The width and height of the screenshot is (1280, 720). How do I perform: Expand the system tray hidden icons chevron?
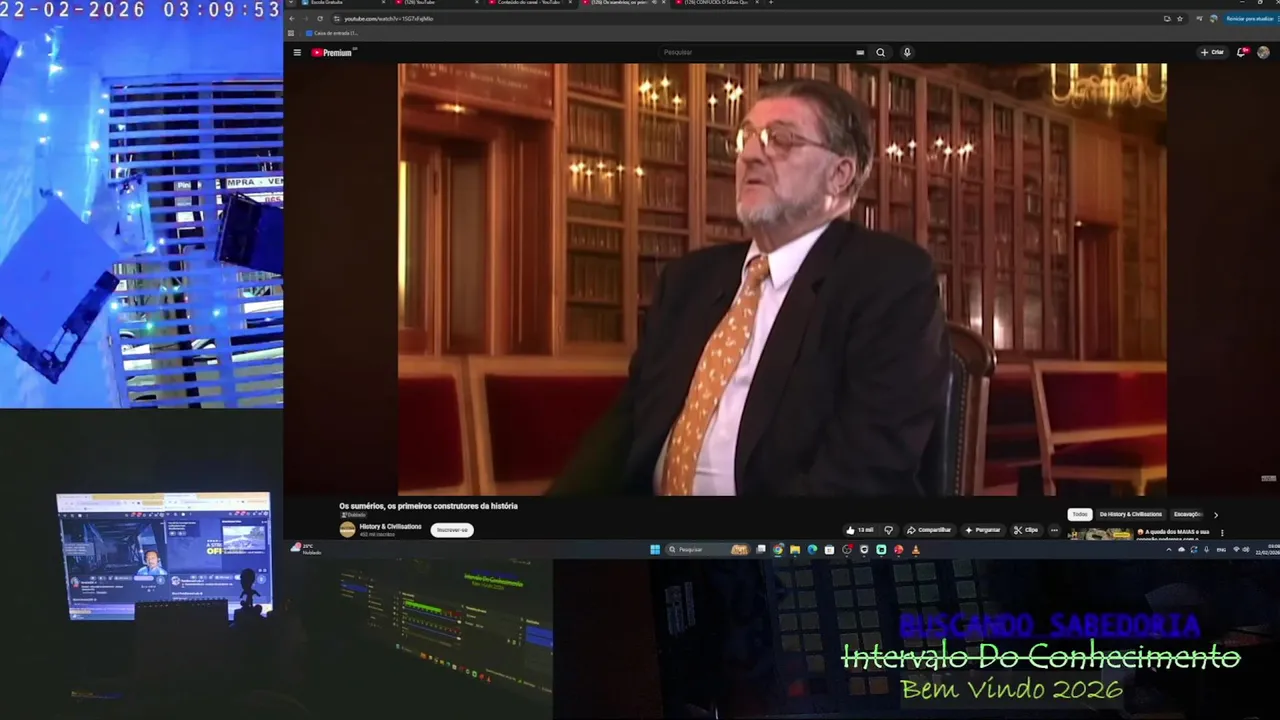1169,549
